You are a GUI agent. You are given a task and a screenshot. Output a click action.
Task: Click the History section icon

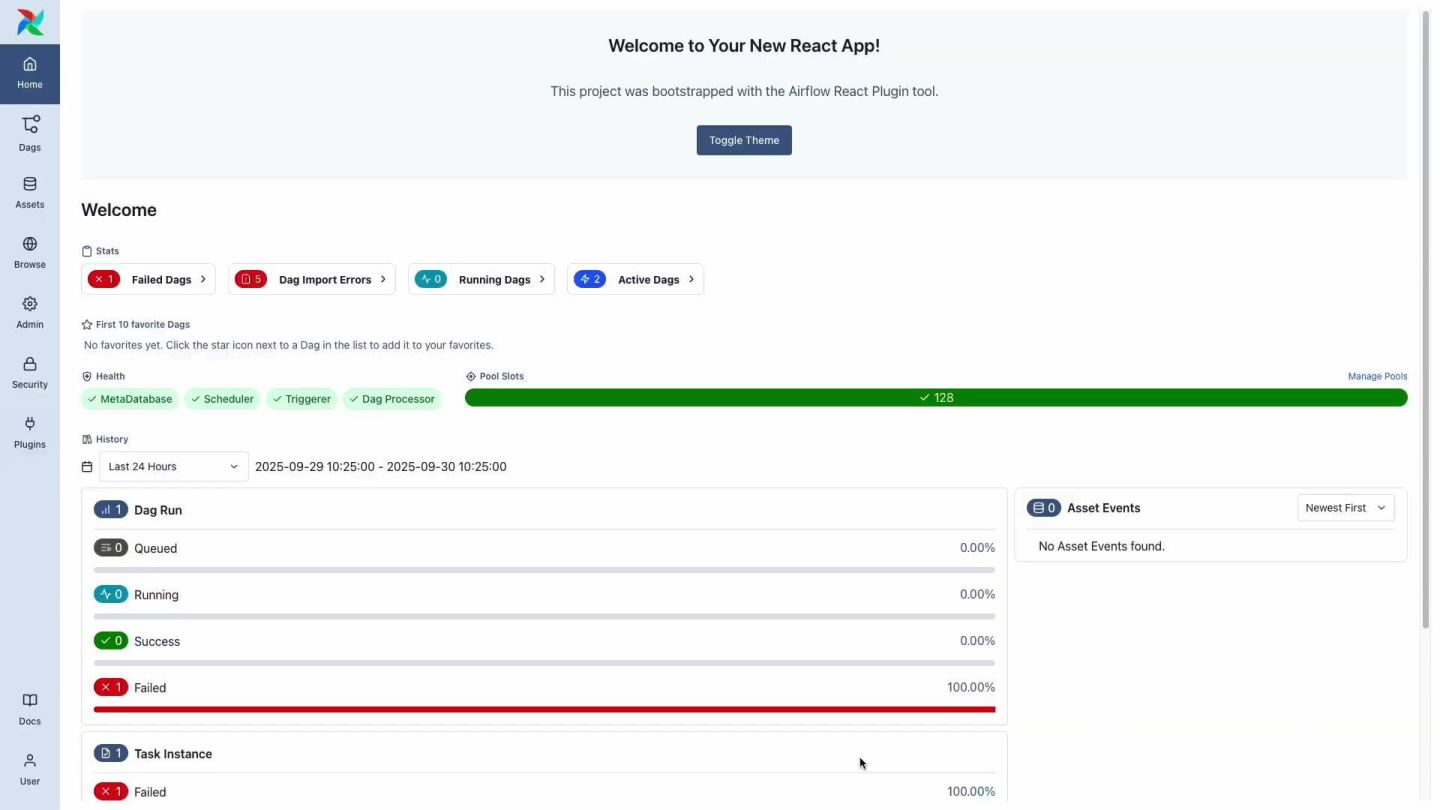[87, 439]
